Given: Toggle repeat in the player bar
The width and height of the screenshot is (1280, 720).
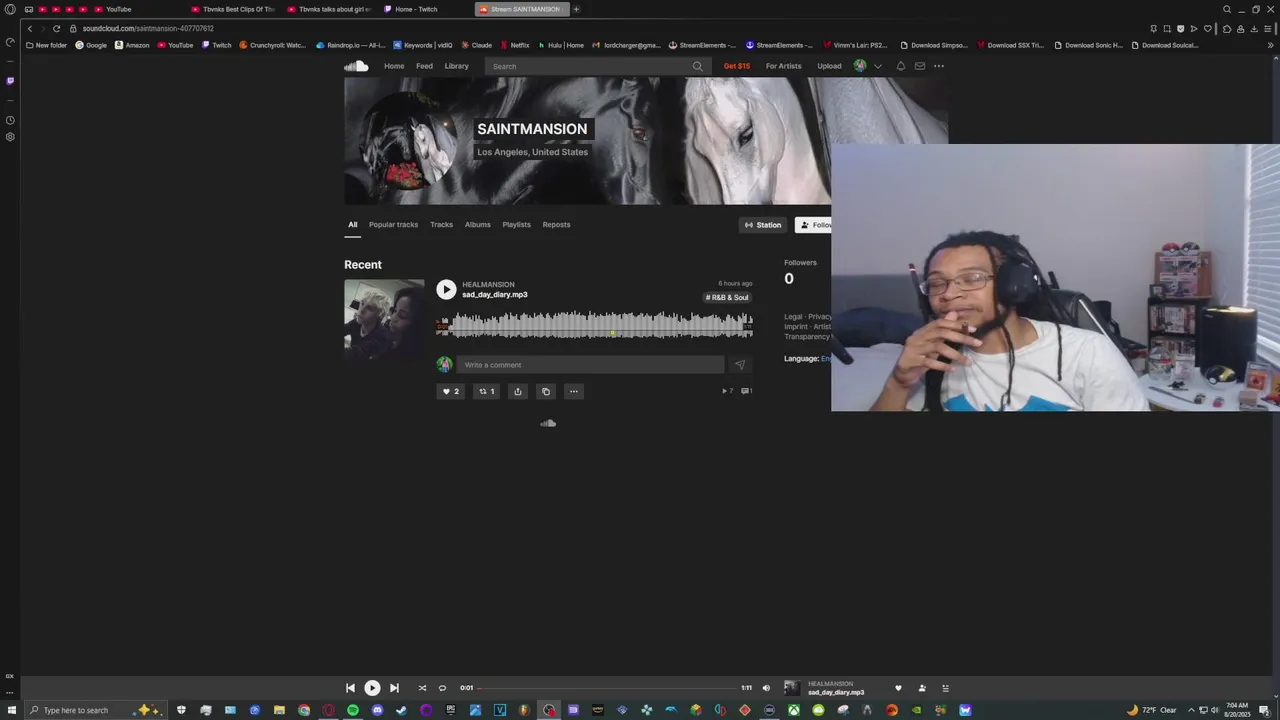Looking at the screenshot, I should (x=442, y=688).
